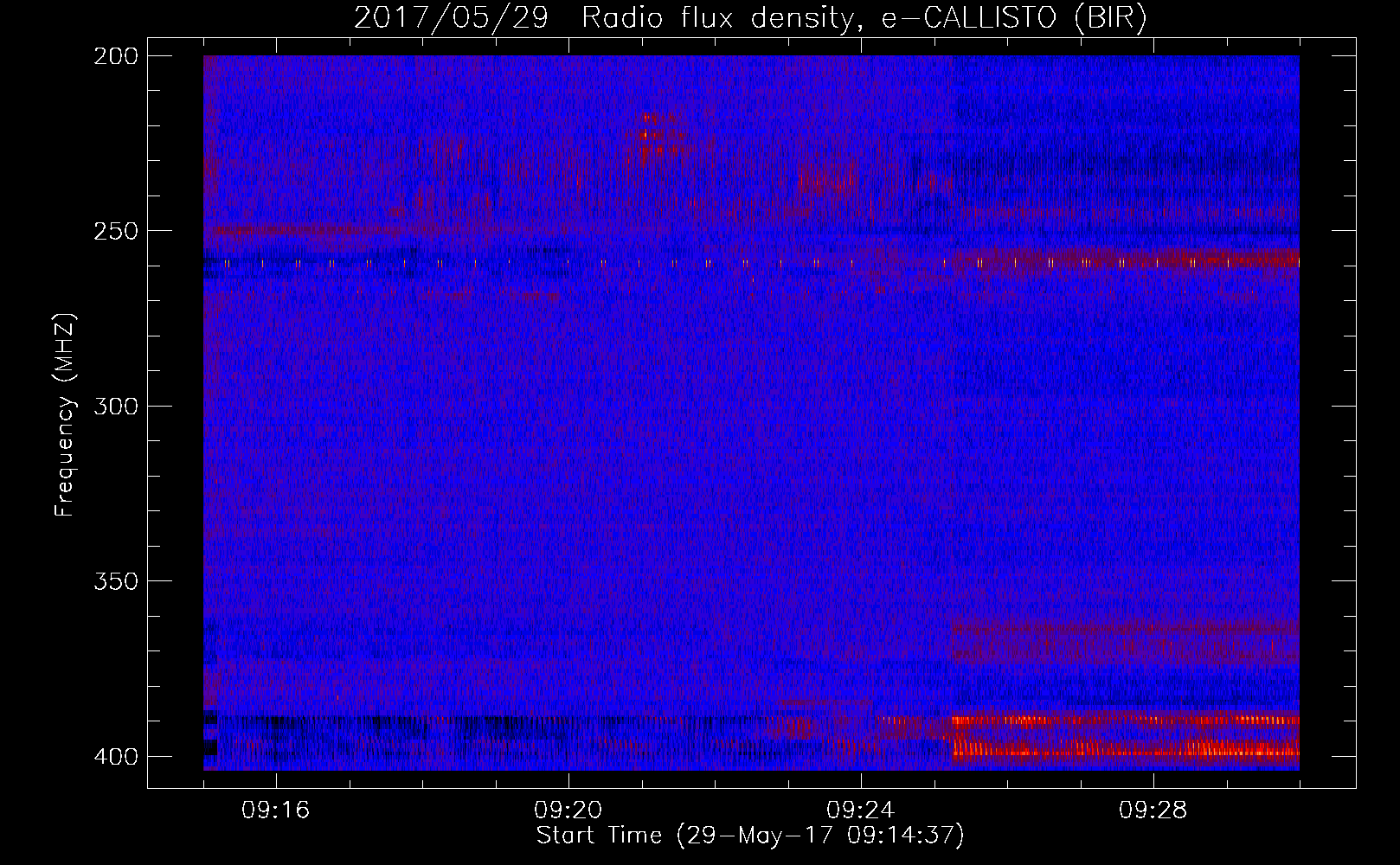Viewport: 1400px width, 865px height.
Task: Click the 09:28 time tick label
Action: (x=1153, y=811)
